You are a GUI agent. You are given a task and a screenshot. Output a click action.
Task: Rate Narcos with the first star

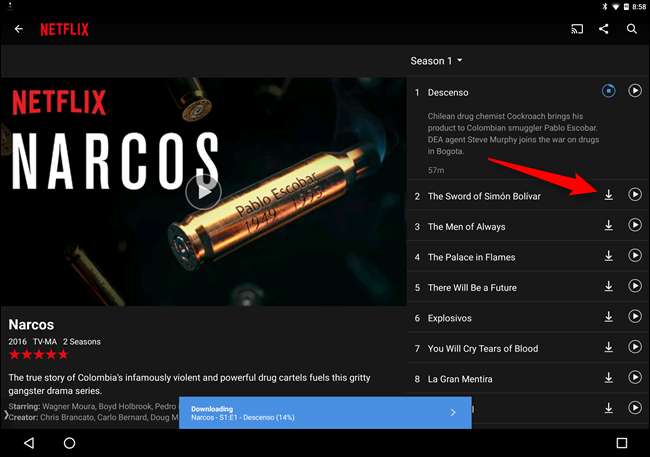[15, 355]
